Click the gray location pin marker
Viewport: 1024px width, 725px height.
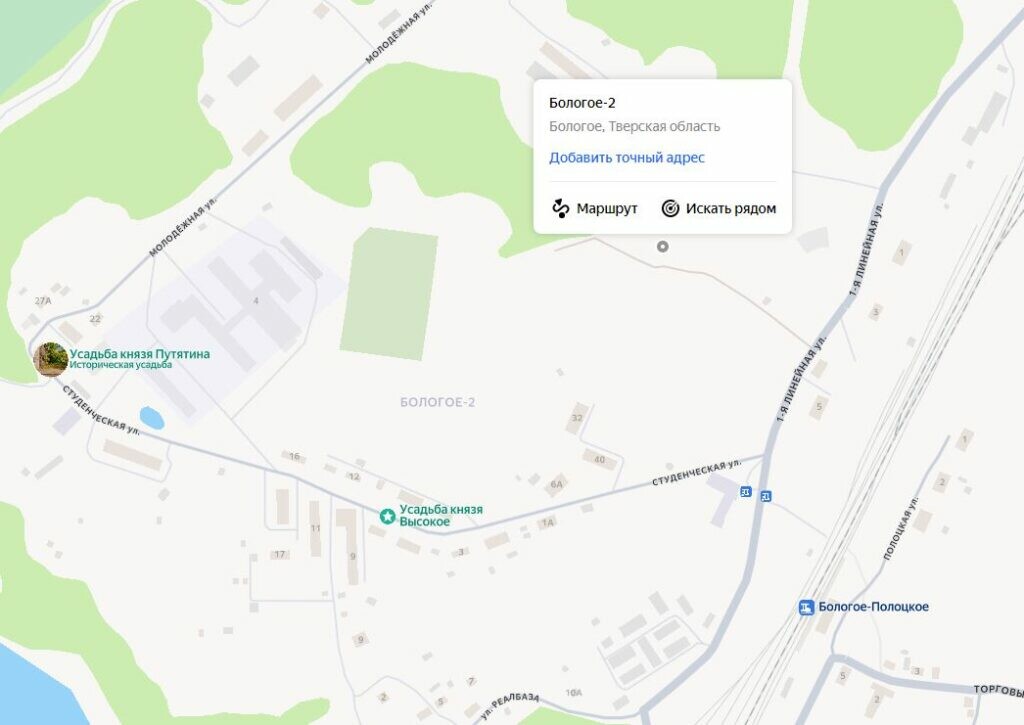pyautogui.click(x=663, y=246)
